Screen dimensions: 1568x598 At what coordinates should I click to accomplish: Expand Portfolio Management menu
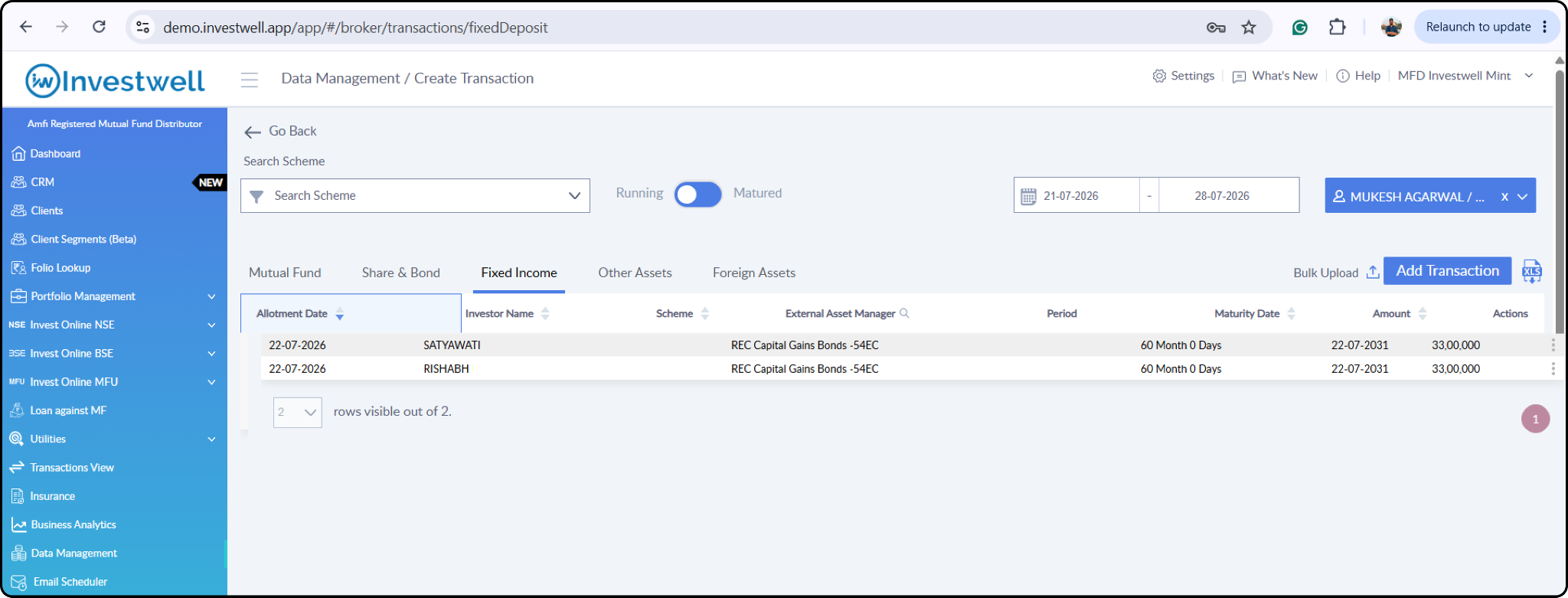[x=115, y=296]
